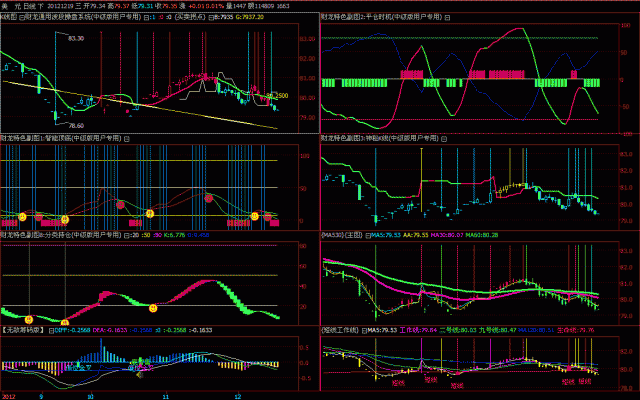Expand box after 波段操盘系统 indicator title

point(144,18)
